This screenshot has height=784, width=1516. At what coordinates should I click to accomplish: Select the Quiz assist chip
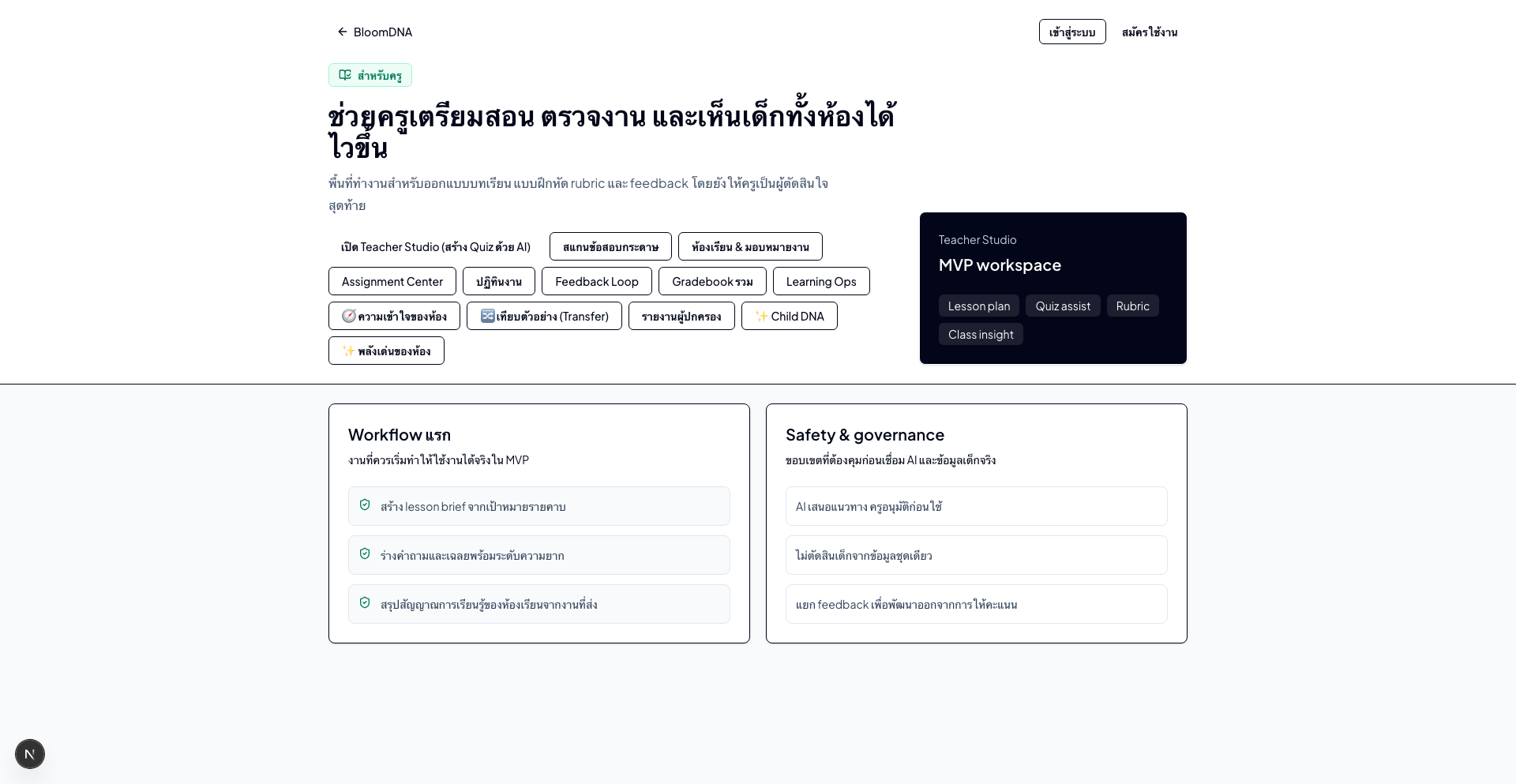tap(1063, 306)
